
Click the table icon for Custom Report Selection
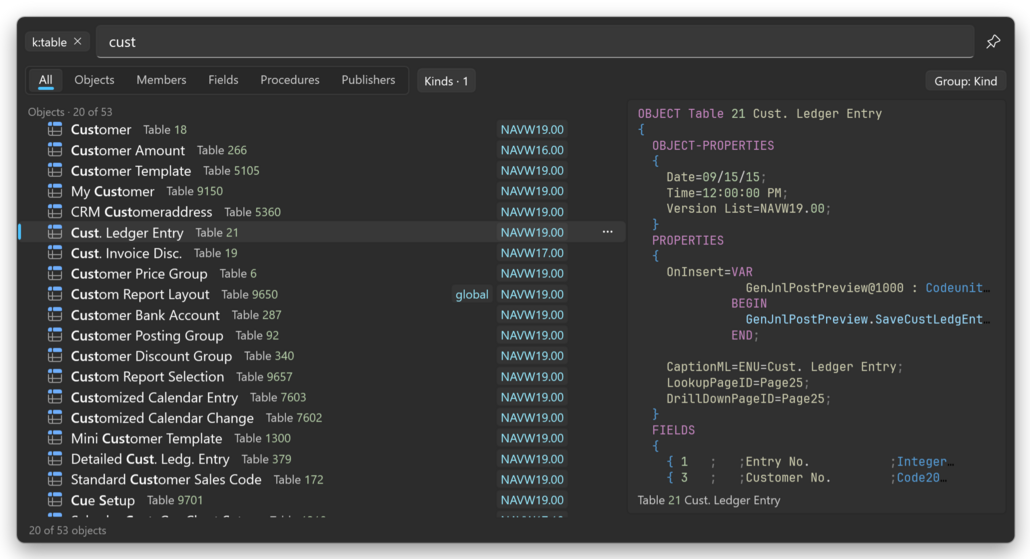[55, 376]
